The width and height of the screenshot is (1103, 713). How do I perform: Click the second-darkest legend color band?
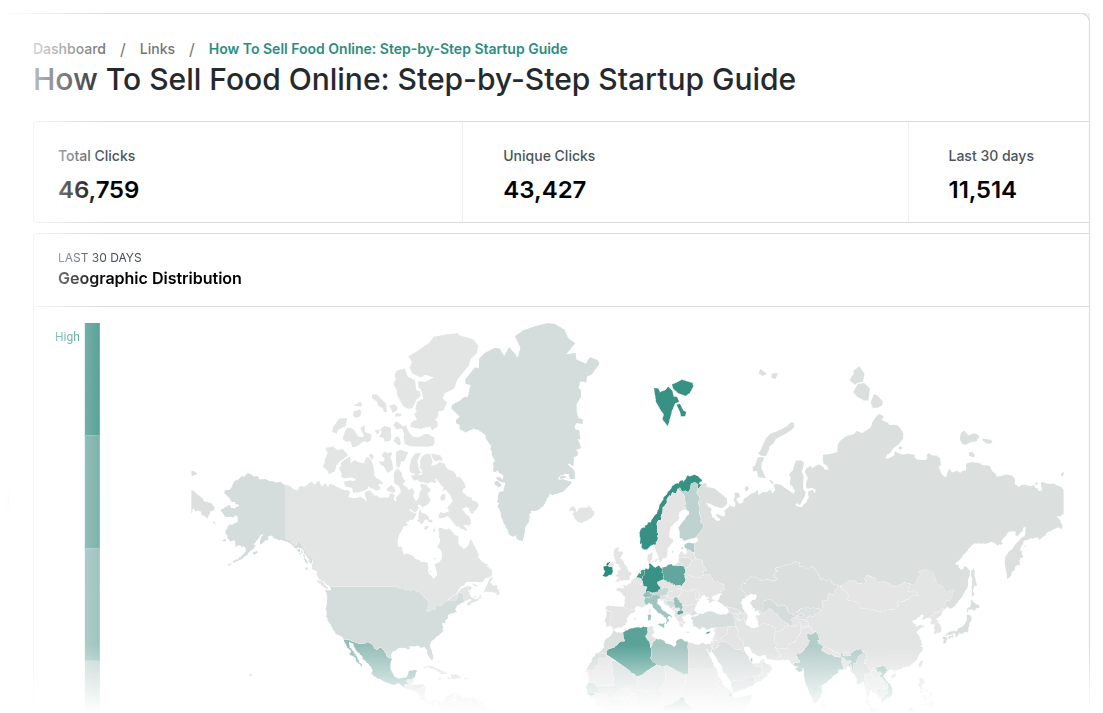[x=92, y=491]
